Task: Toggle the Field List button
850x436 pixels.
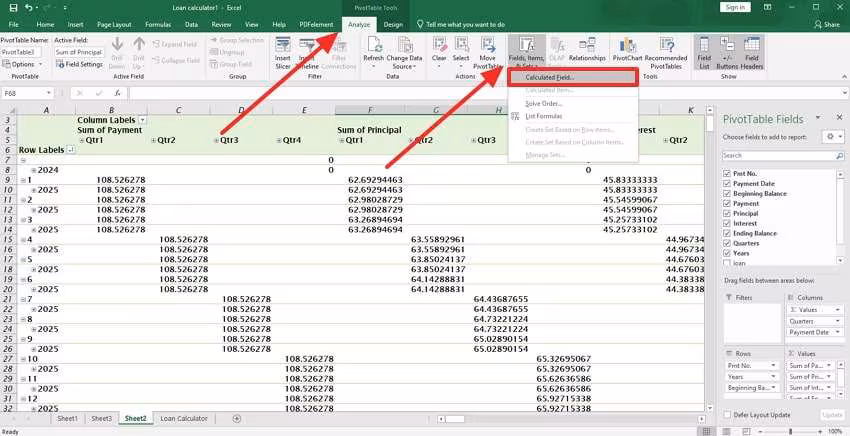Action: point(704,53)
